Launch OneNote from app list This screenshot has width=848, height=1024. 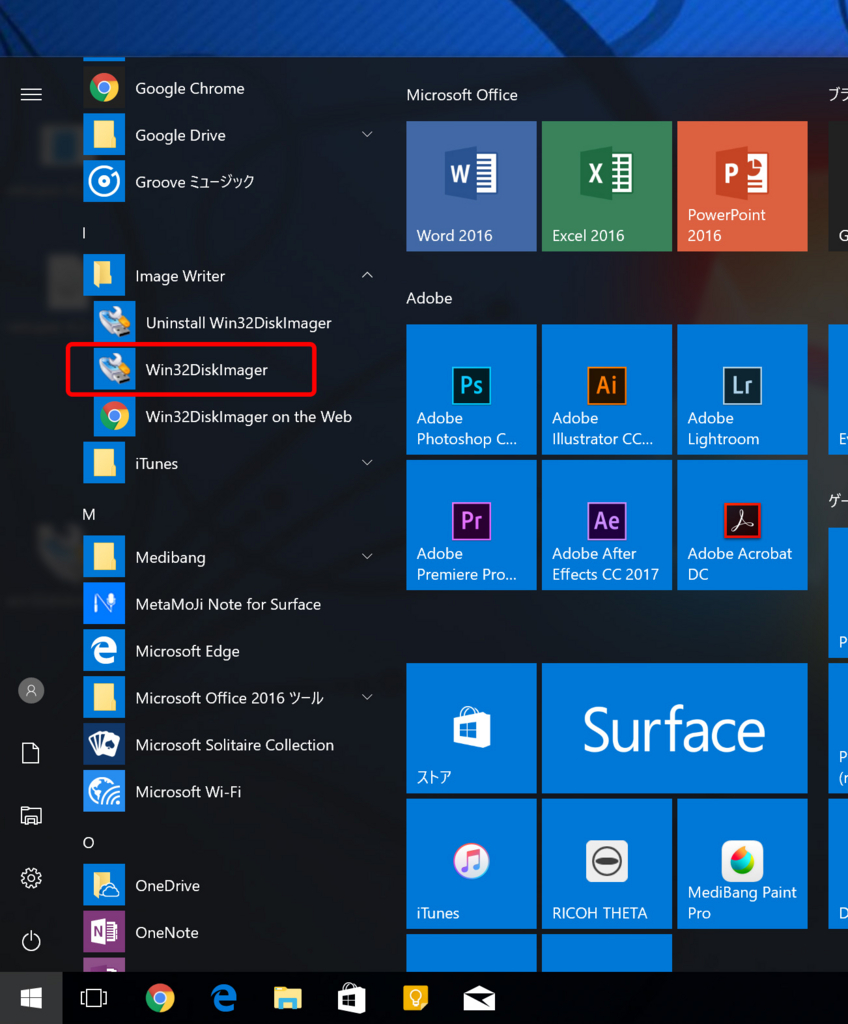point(229,933)
